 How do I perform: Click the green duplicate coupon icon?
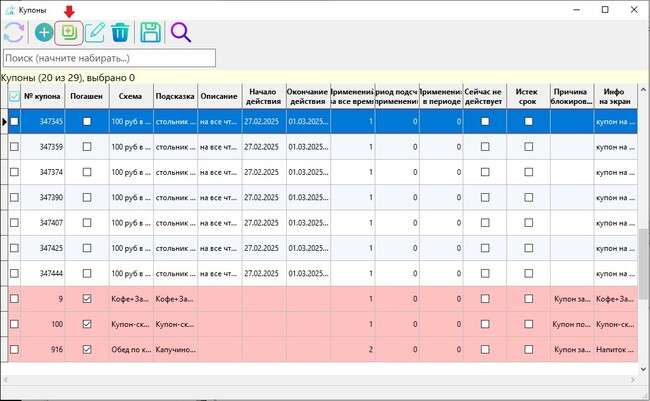click(x=69, y=32)
